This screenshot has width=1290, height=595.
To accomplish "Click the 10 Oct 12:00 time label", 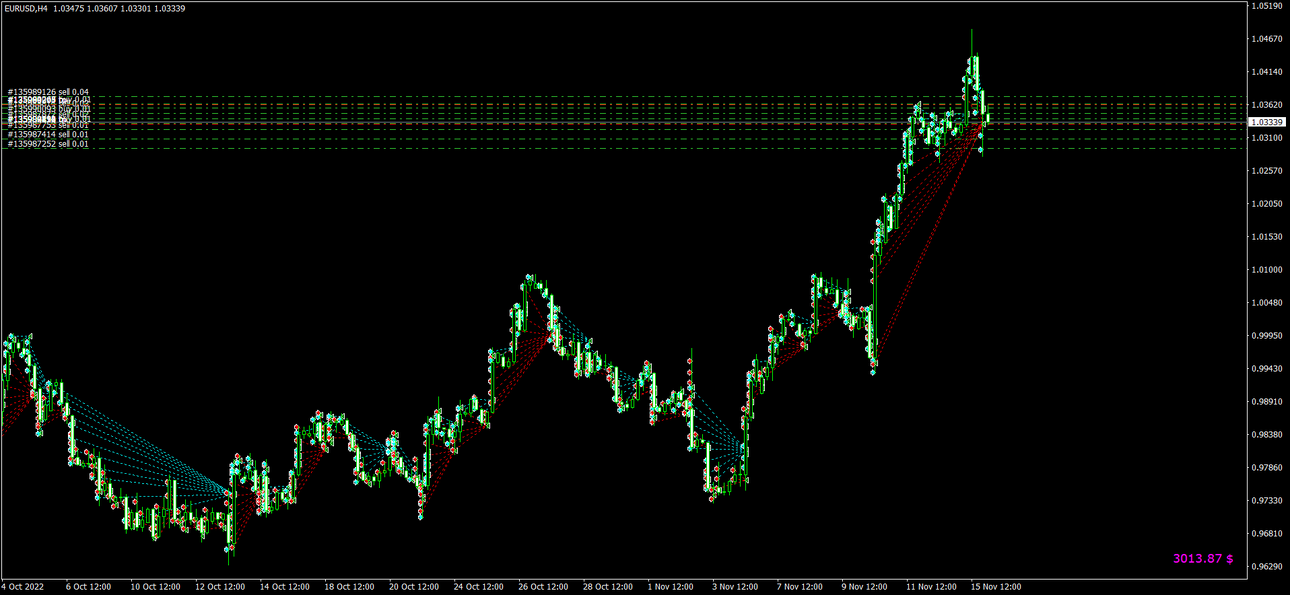I will [x=154, y=587].
